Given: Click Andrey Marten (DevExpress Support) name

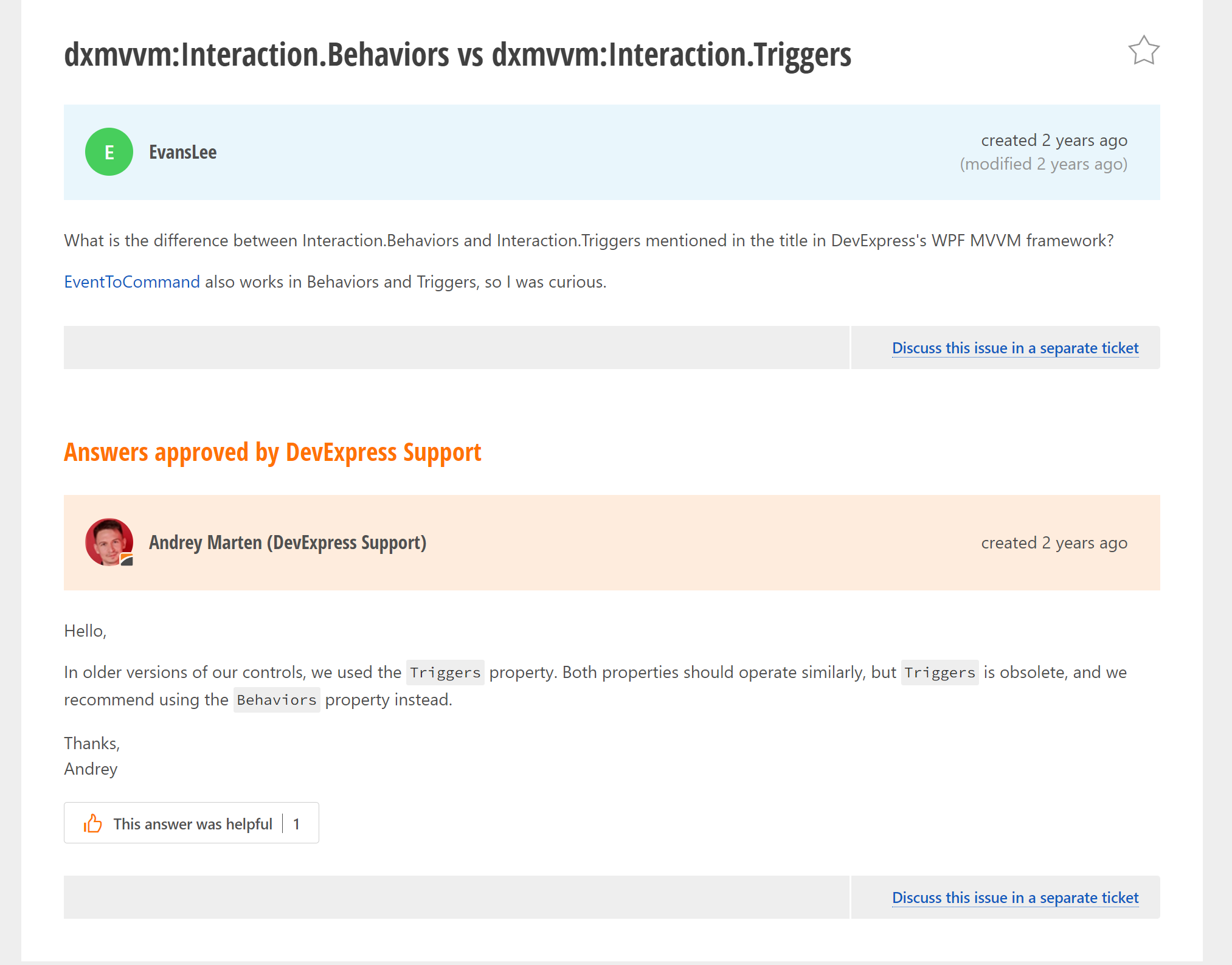Looking at the screenshot, I should click(288, 542).
